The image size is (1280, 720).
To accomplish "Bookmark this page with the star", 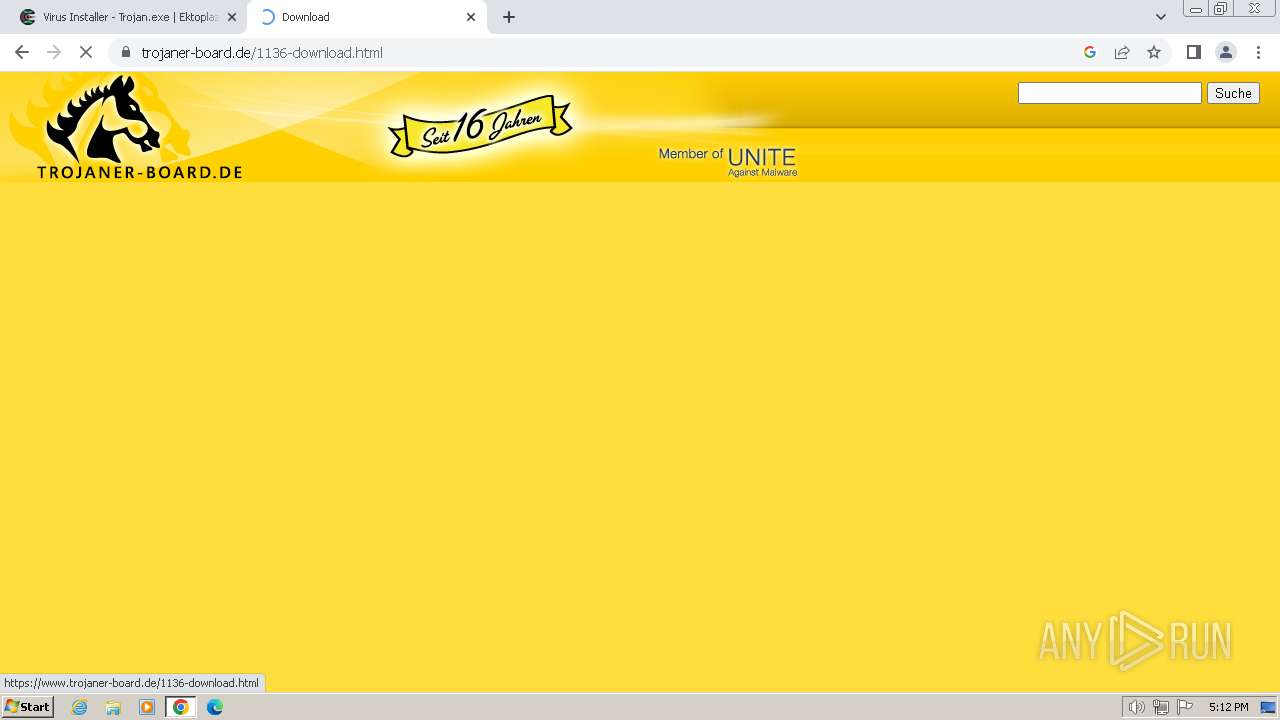I will point(1154,52).
